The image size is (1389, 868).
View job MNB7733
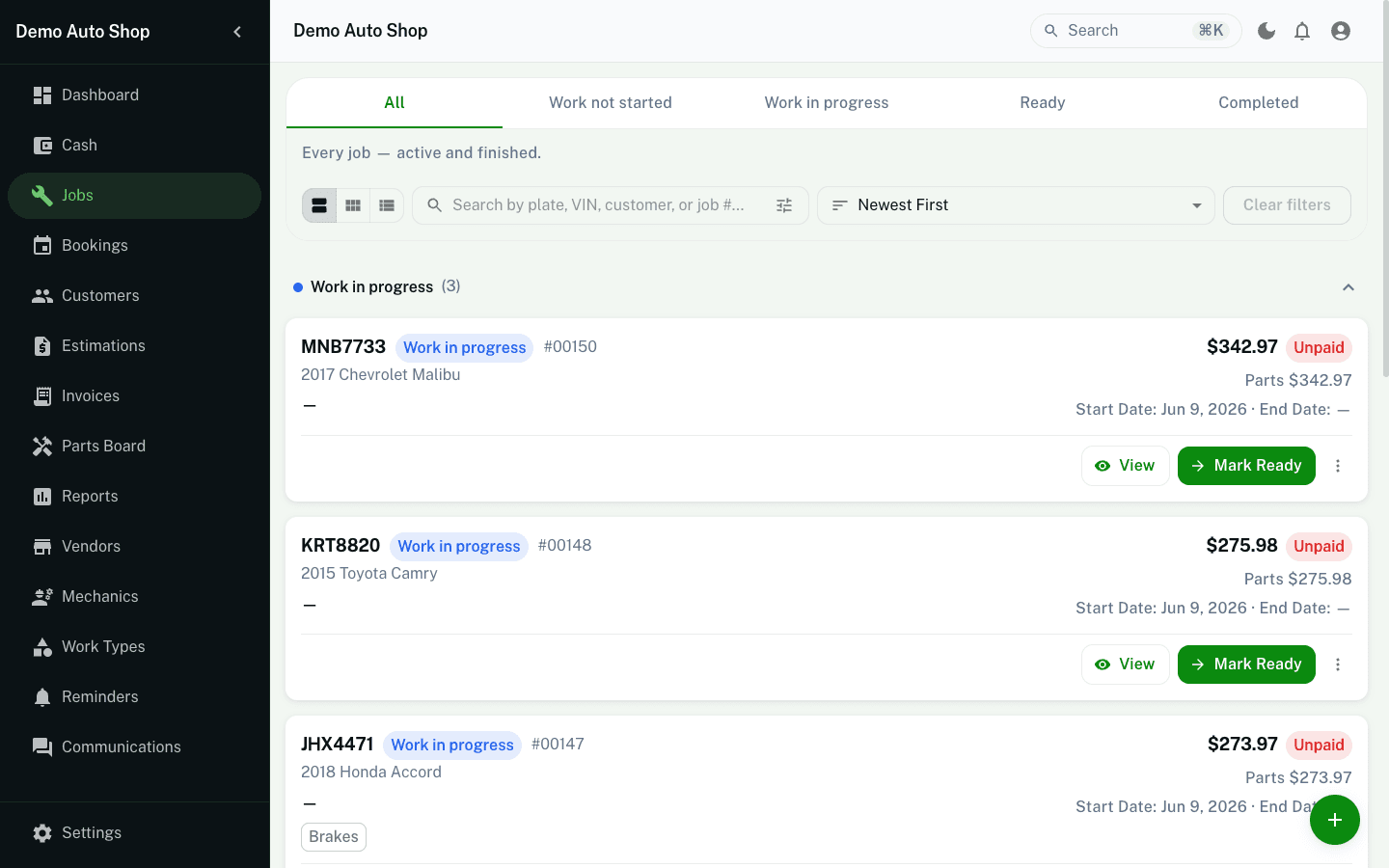pos(1126,466)
